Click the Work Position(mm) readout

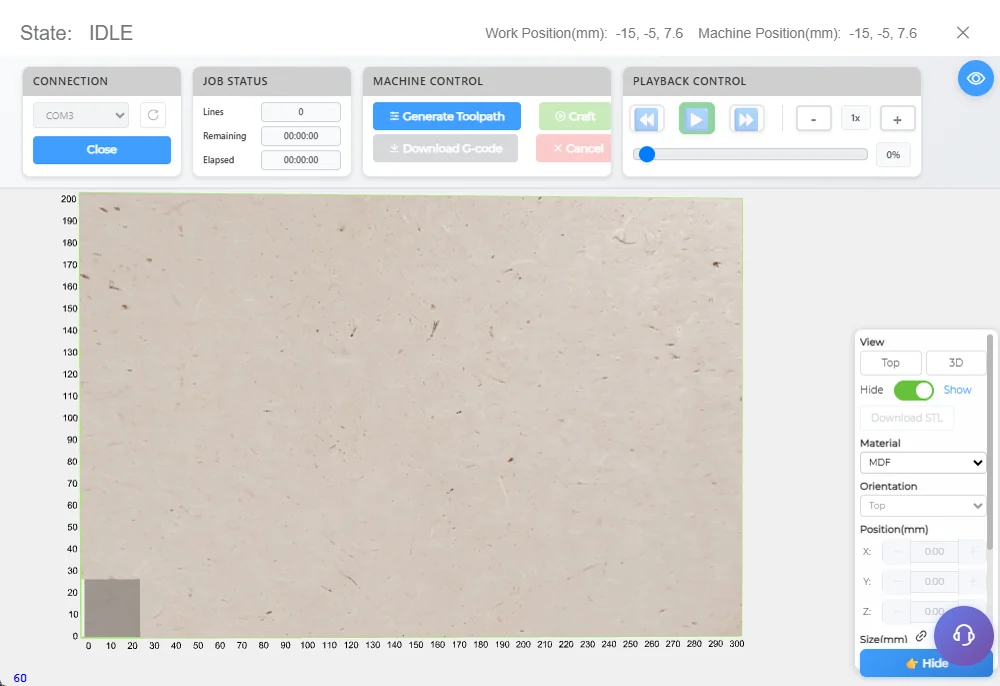click(584, 33)
